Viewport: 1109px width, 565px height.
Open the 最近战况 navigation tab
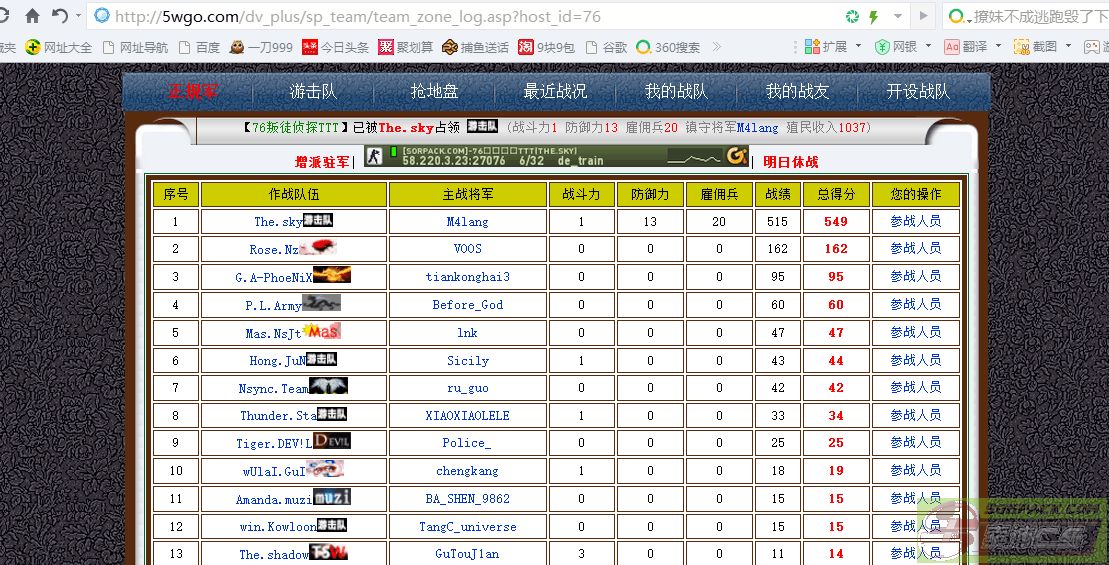[555, 91]
